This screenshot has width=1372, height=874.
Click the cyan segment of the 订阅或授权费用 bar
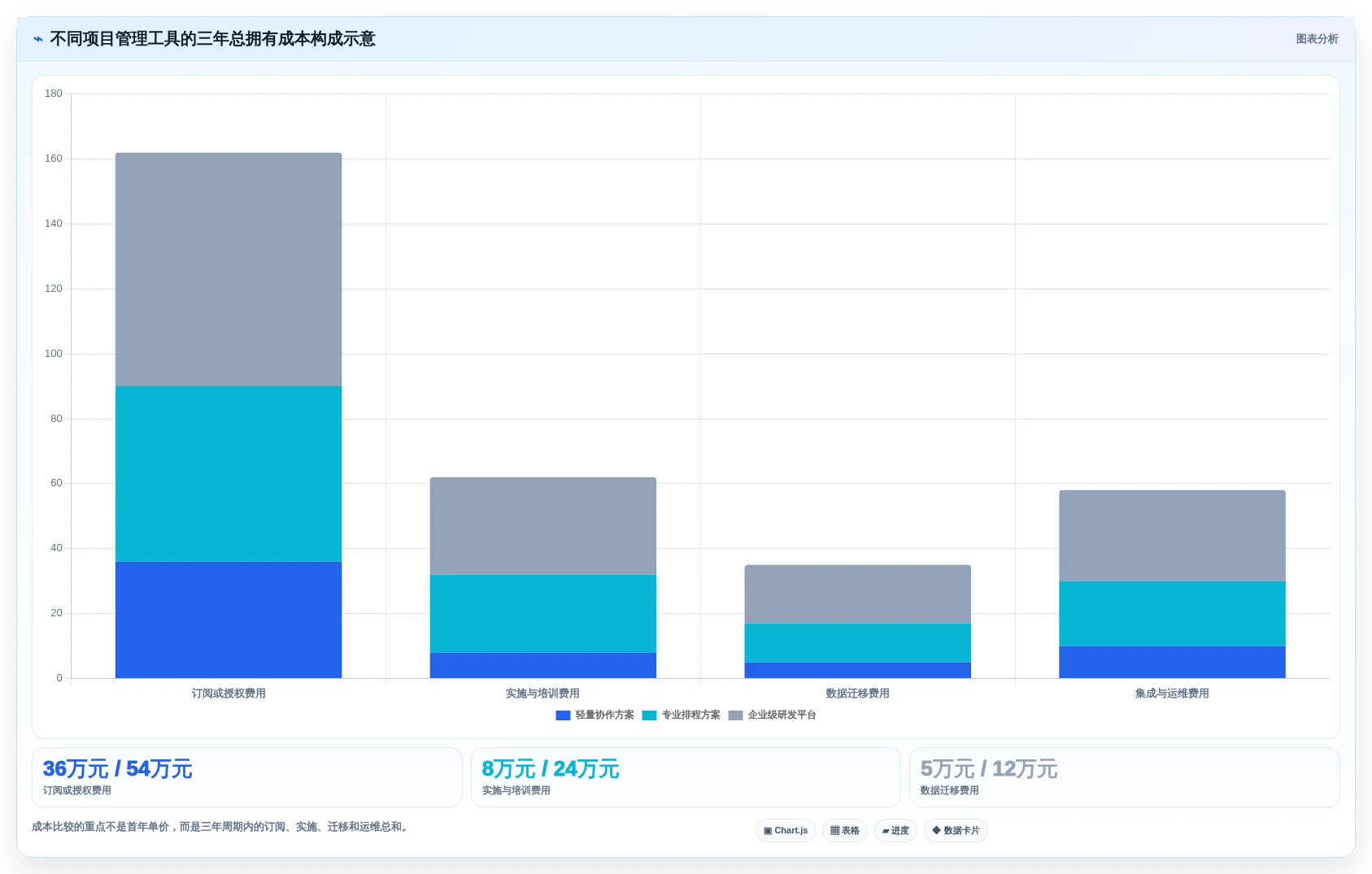229,474
